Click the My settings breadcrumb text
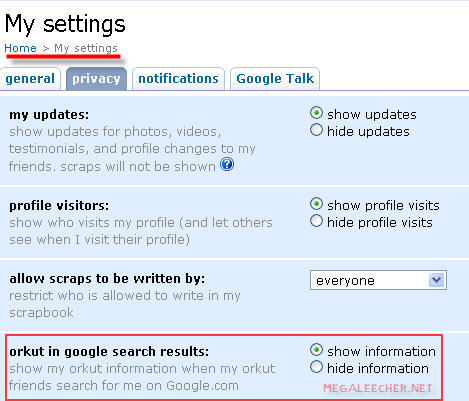The image size is (469, 401). point(86,49)
